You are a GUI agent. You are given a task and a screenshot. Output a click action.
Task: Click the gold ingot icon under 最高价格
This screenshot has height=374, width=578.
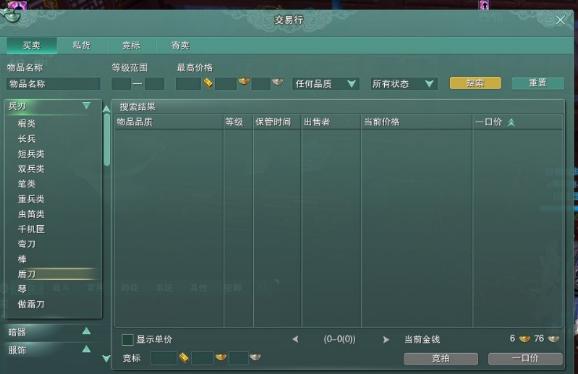[x=244, y=81]
